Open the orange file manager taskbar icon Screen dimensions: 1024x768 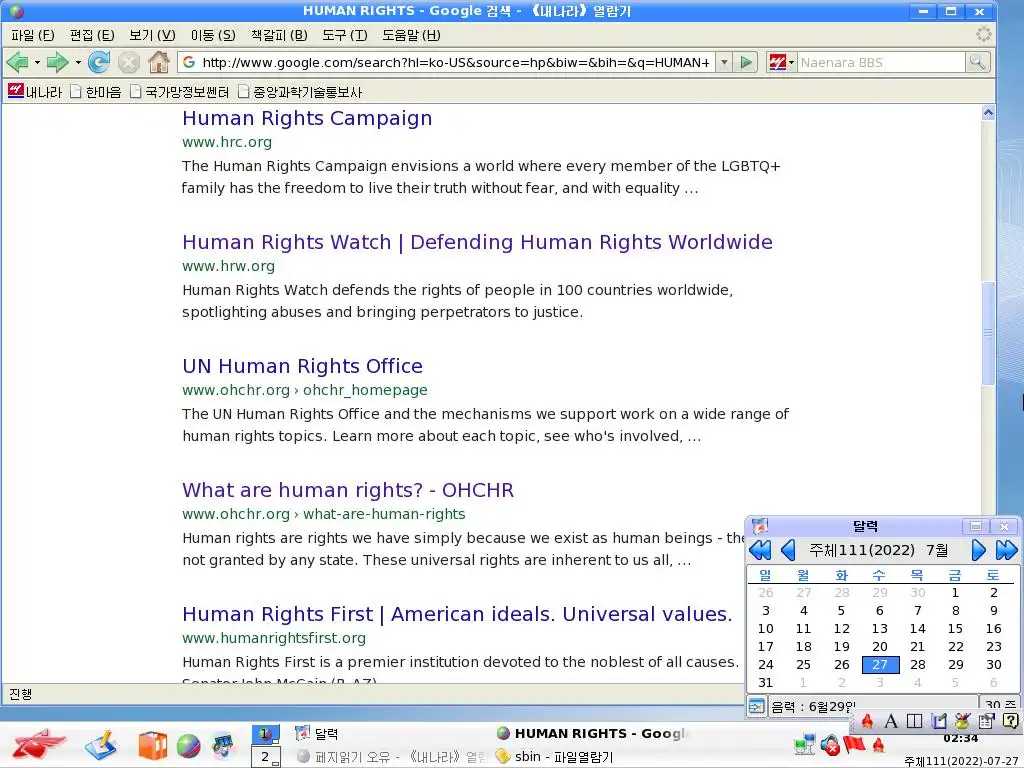tap(153, 746)
